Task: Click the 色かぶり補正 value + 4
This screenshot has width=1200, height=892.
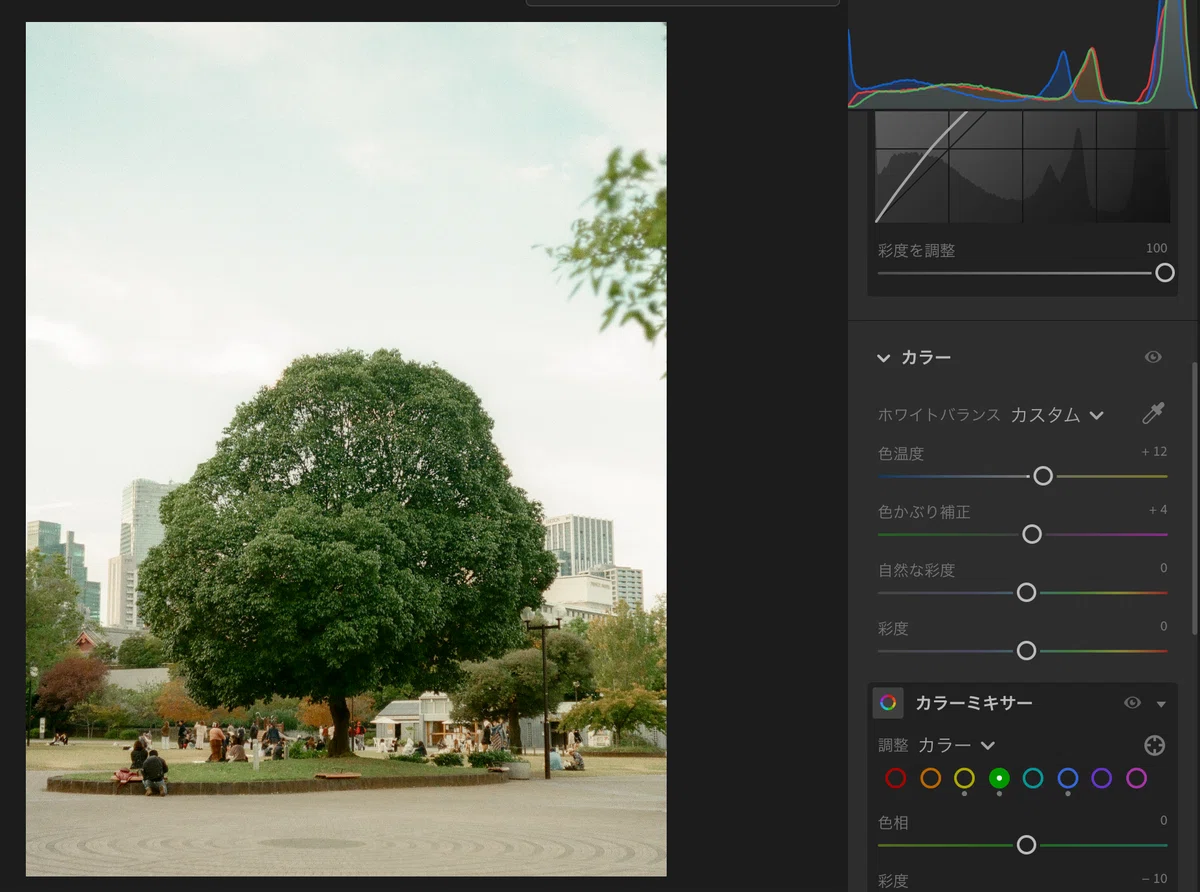Action: click(x=1158, y=510)
